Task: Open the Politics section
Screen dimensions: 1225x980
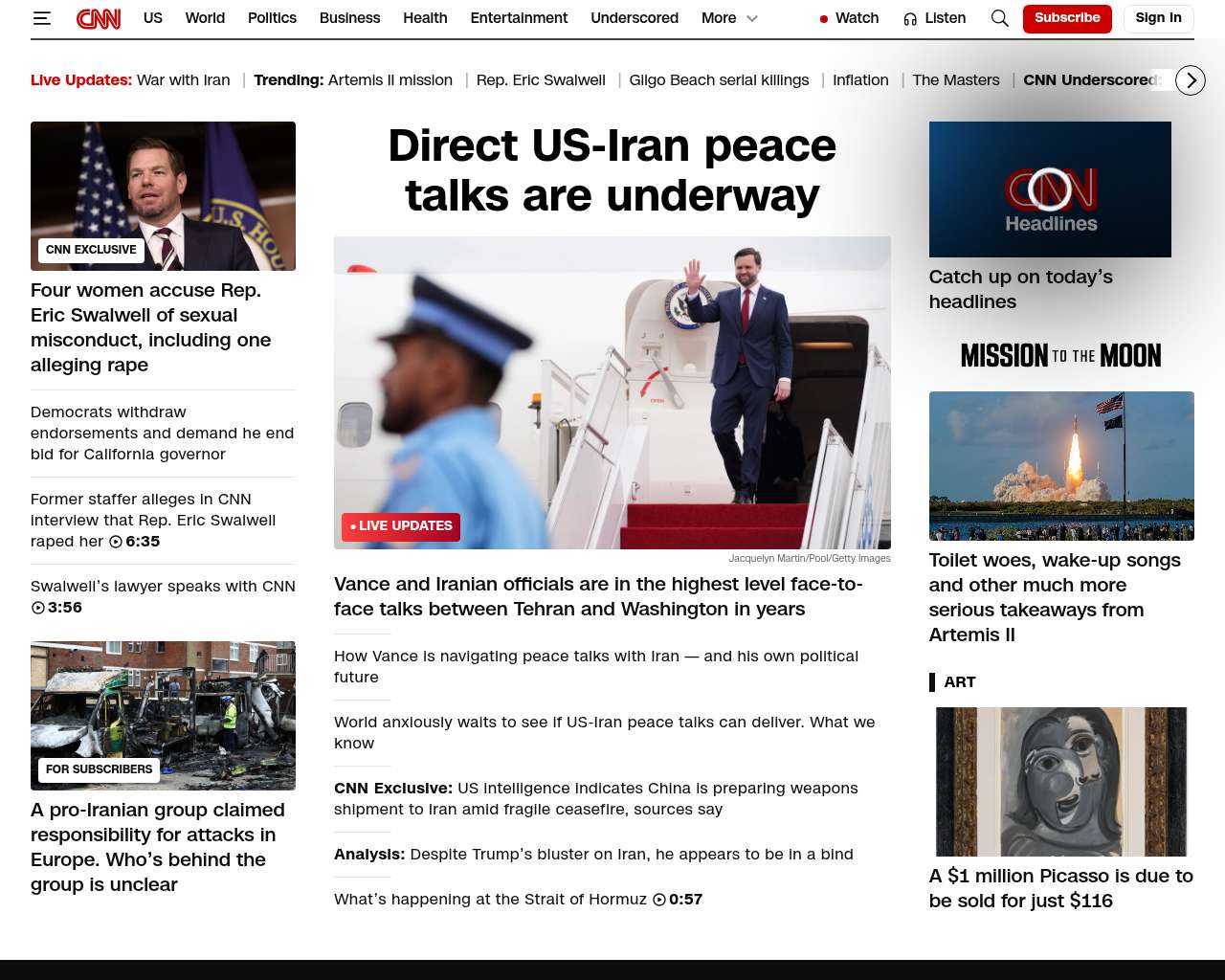Action: 272,18
